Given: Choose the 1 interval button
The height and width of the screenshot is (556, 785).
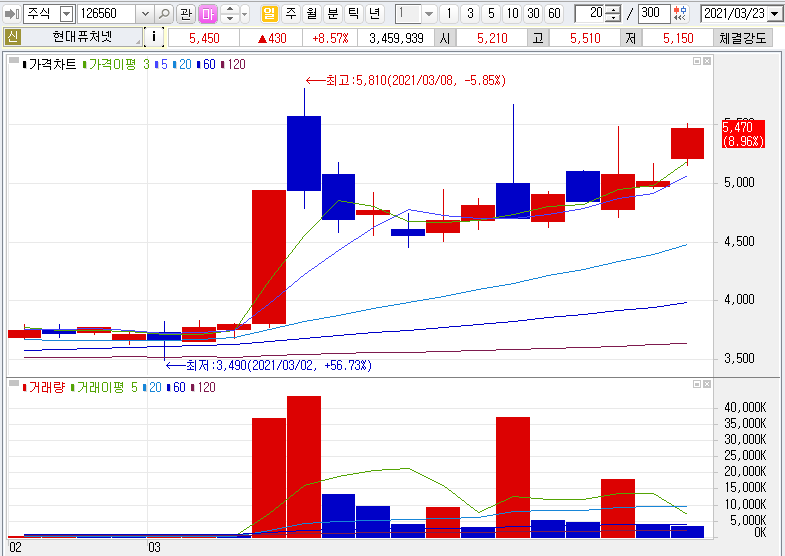Looking at the screenshot, I should (449, 14).
